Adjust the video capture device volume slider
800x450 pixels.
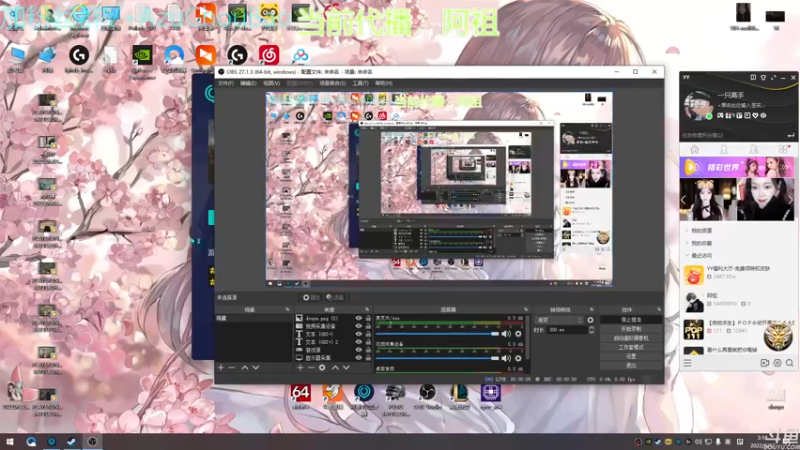click(x=437, y=358)
